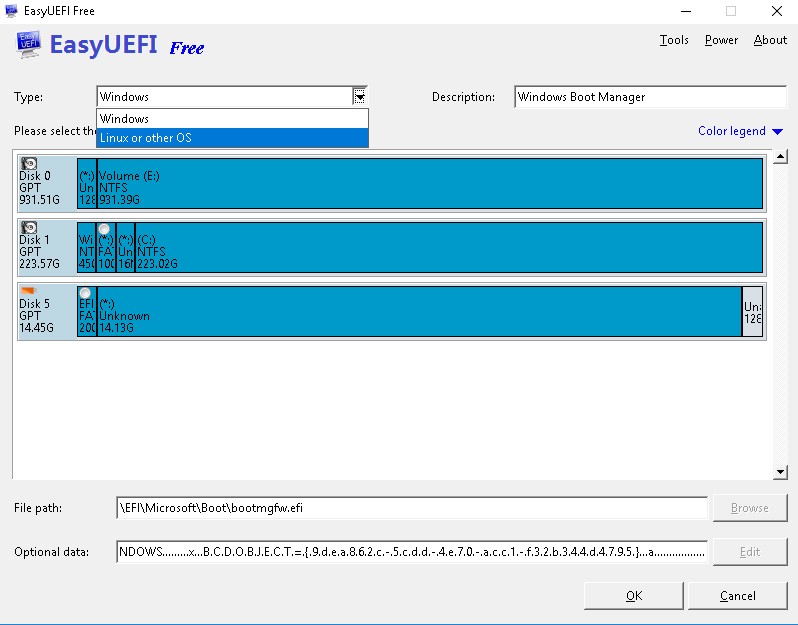Select the unallocated partition at Disk 5 end
Image resolution: width=798 pixels, height=625 pixels.
pyautogui.click(x=753, y=311)
